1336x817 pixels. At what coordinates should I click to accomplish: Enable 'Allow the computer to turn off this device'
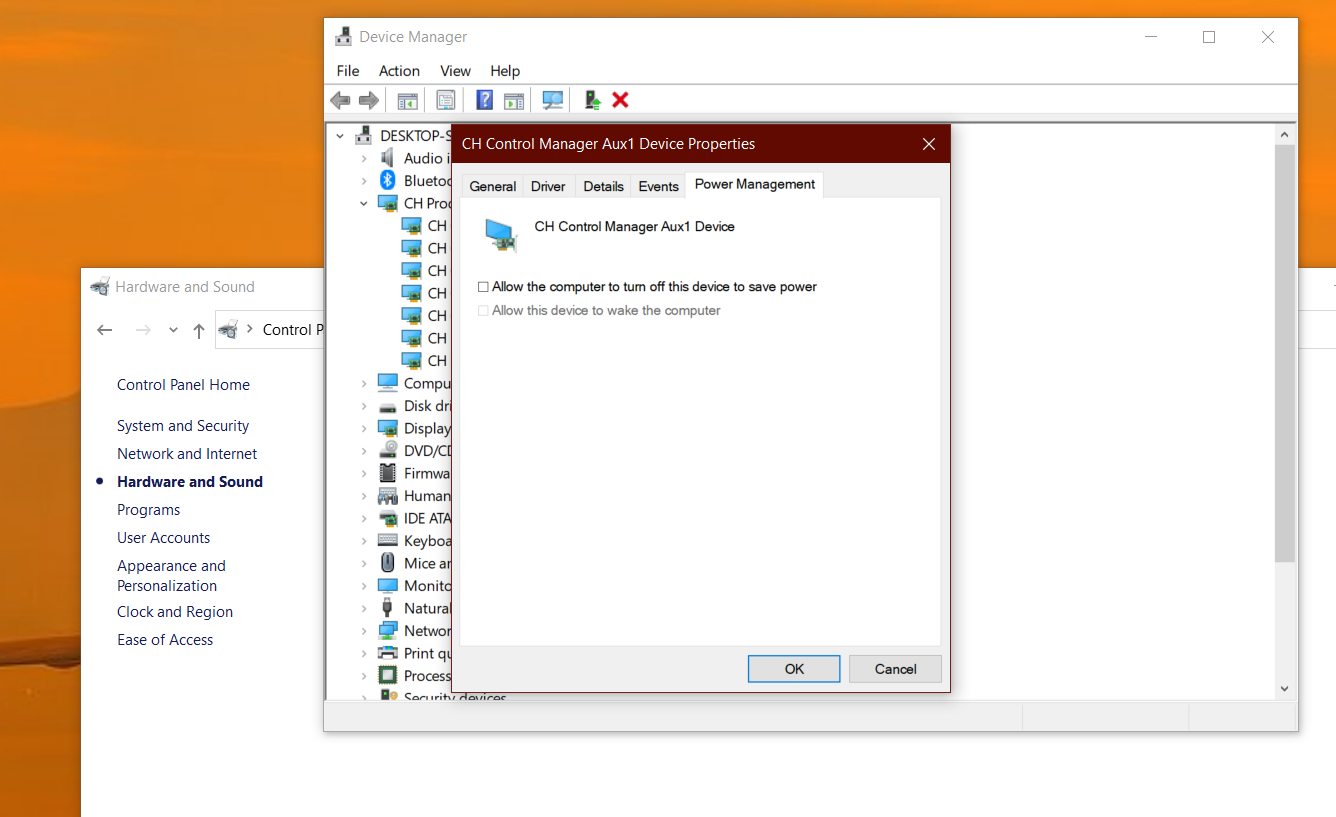[483, 287]
